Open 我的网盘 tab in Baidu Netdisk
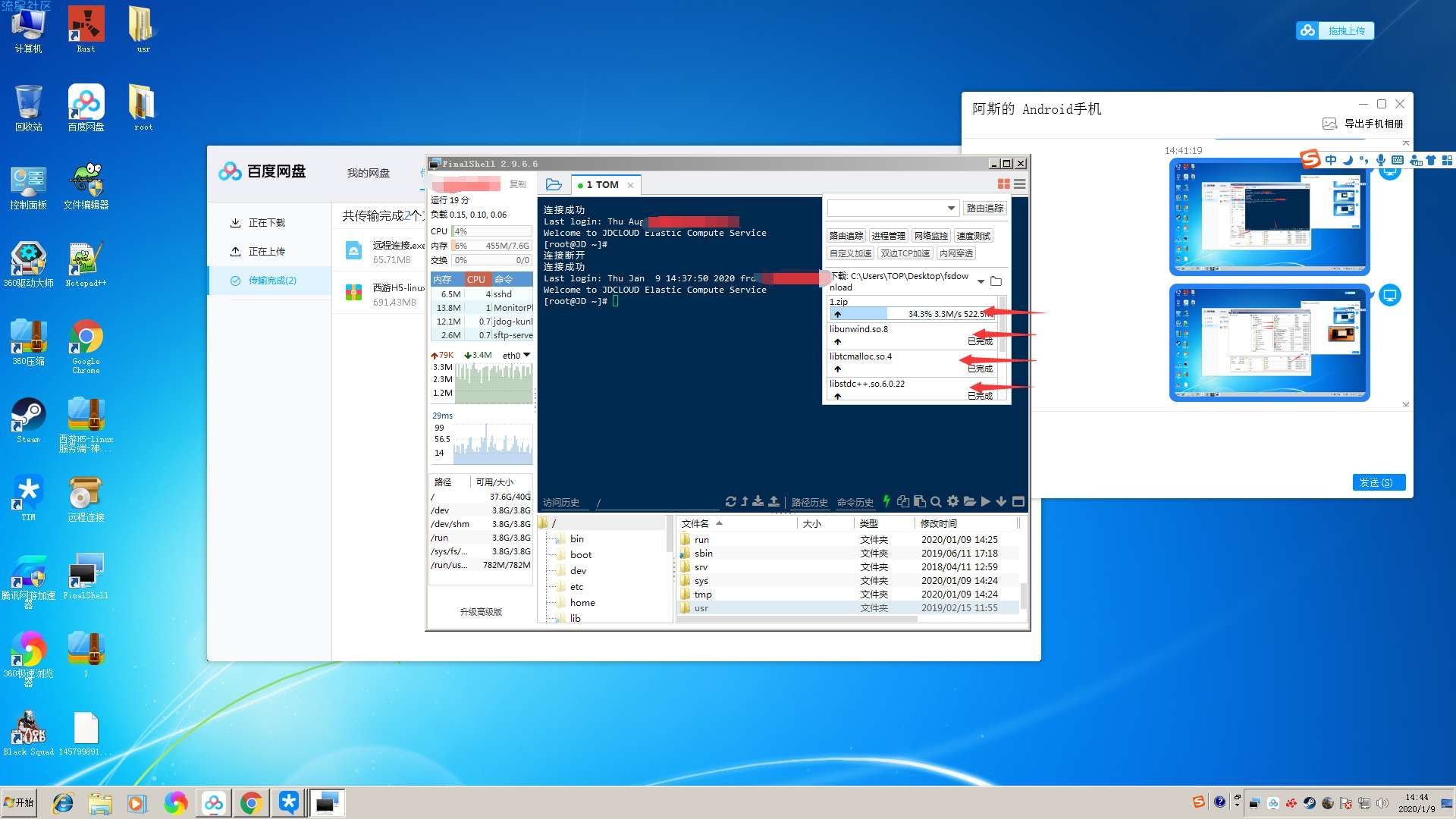 tap(369, 173)
